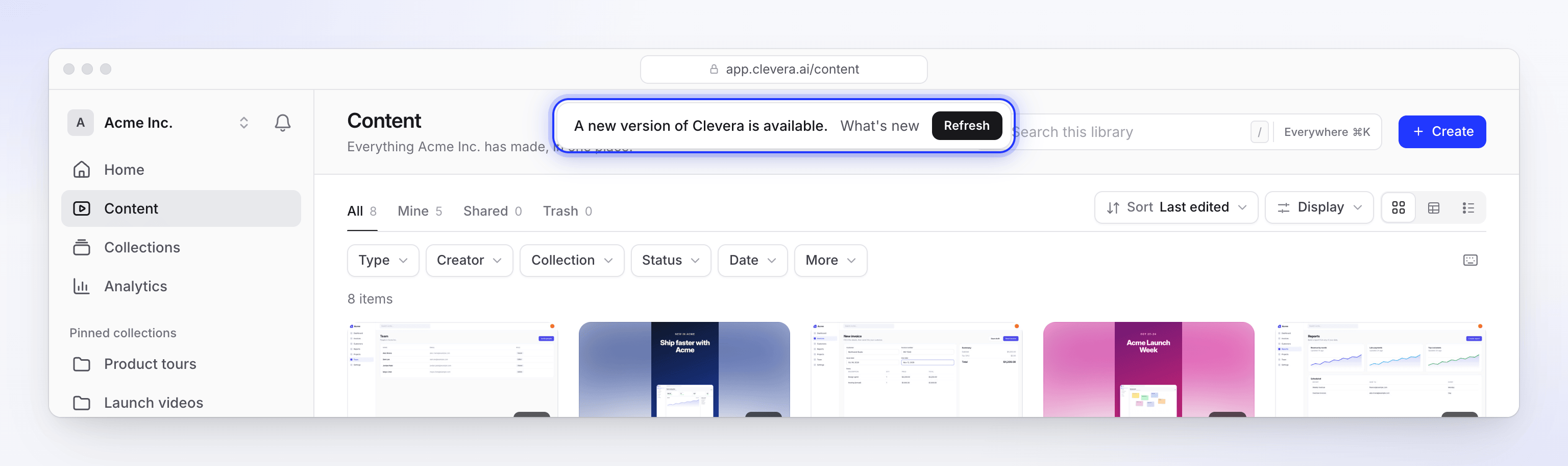Expand the Acme Inc. workspace switcher
Viewport: 1568px width, 466px height.
[x=243, y=123]
